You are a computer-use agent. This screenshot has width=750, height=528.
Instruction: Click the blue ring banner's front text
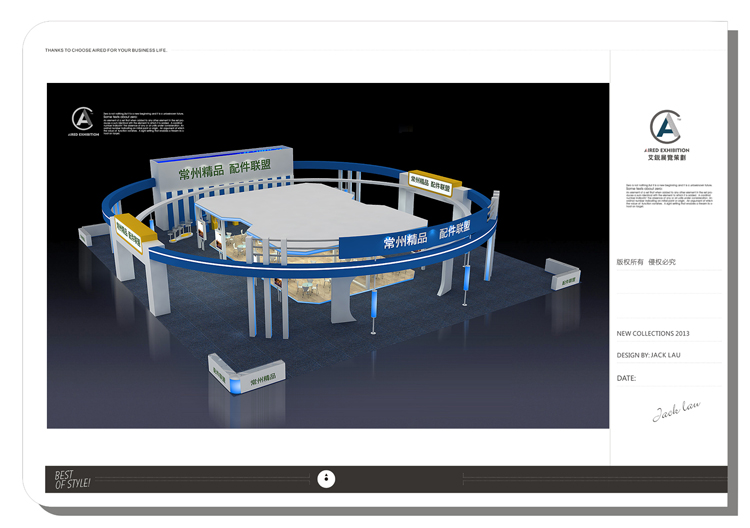pos(427,237)
